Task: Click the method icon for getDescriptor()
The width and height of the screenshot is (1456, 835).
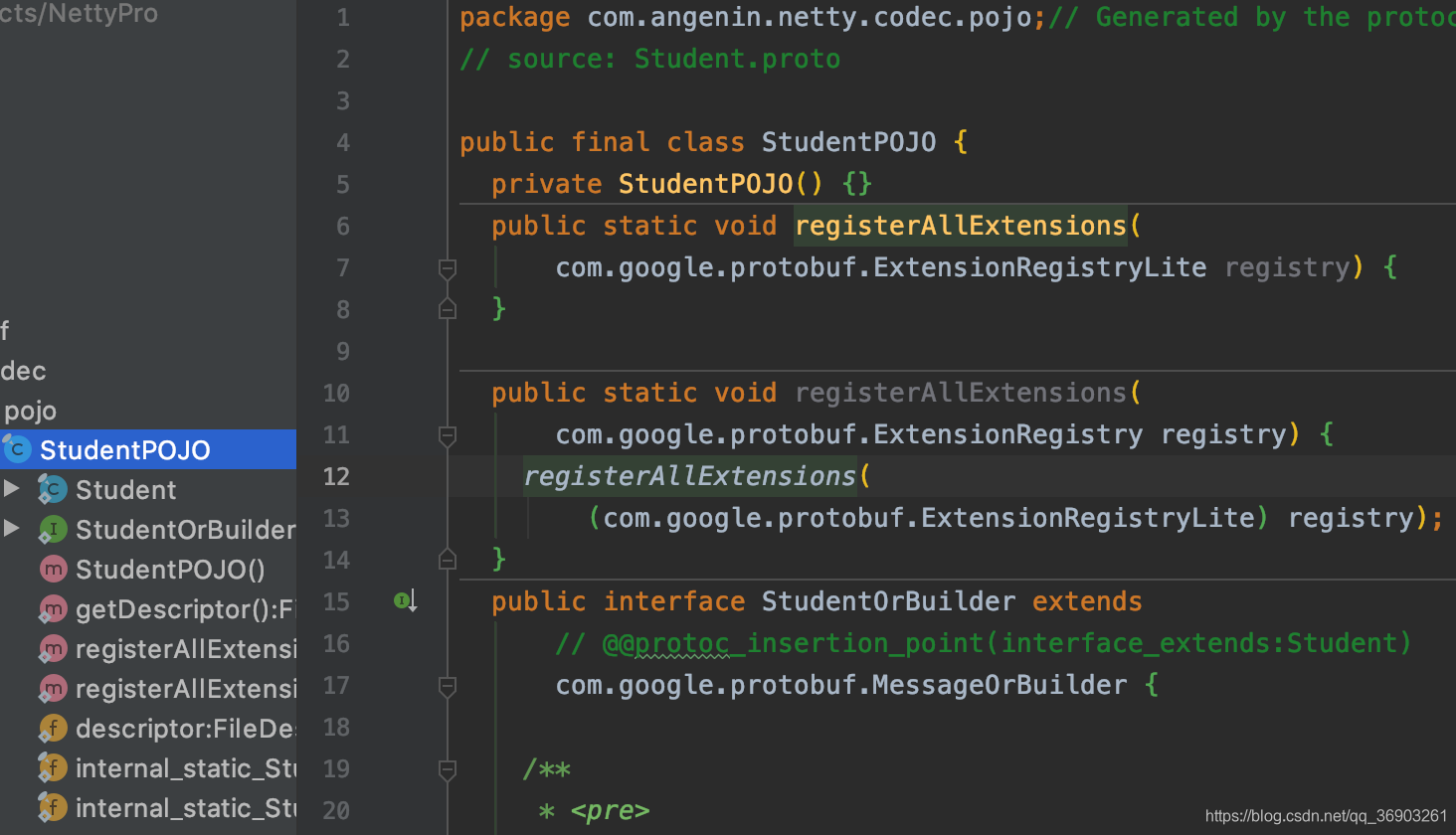Action: click(53, 608)
